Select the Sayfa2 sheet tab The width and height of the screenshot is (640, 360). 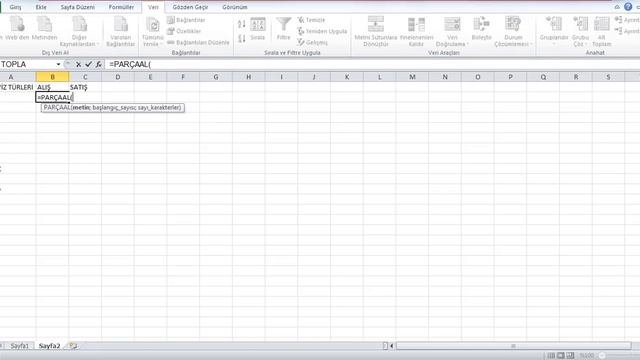[x=49, y=346]
